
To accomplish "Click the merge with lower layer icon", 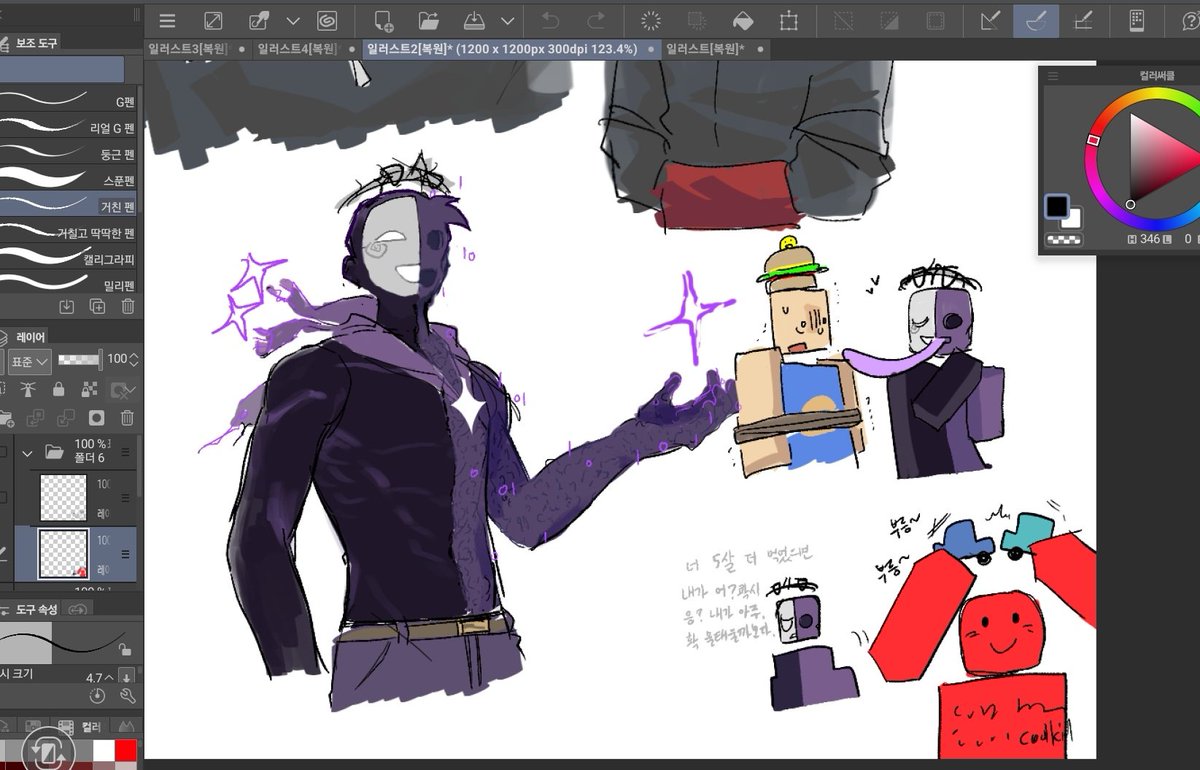I will tap(66, 418).
